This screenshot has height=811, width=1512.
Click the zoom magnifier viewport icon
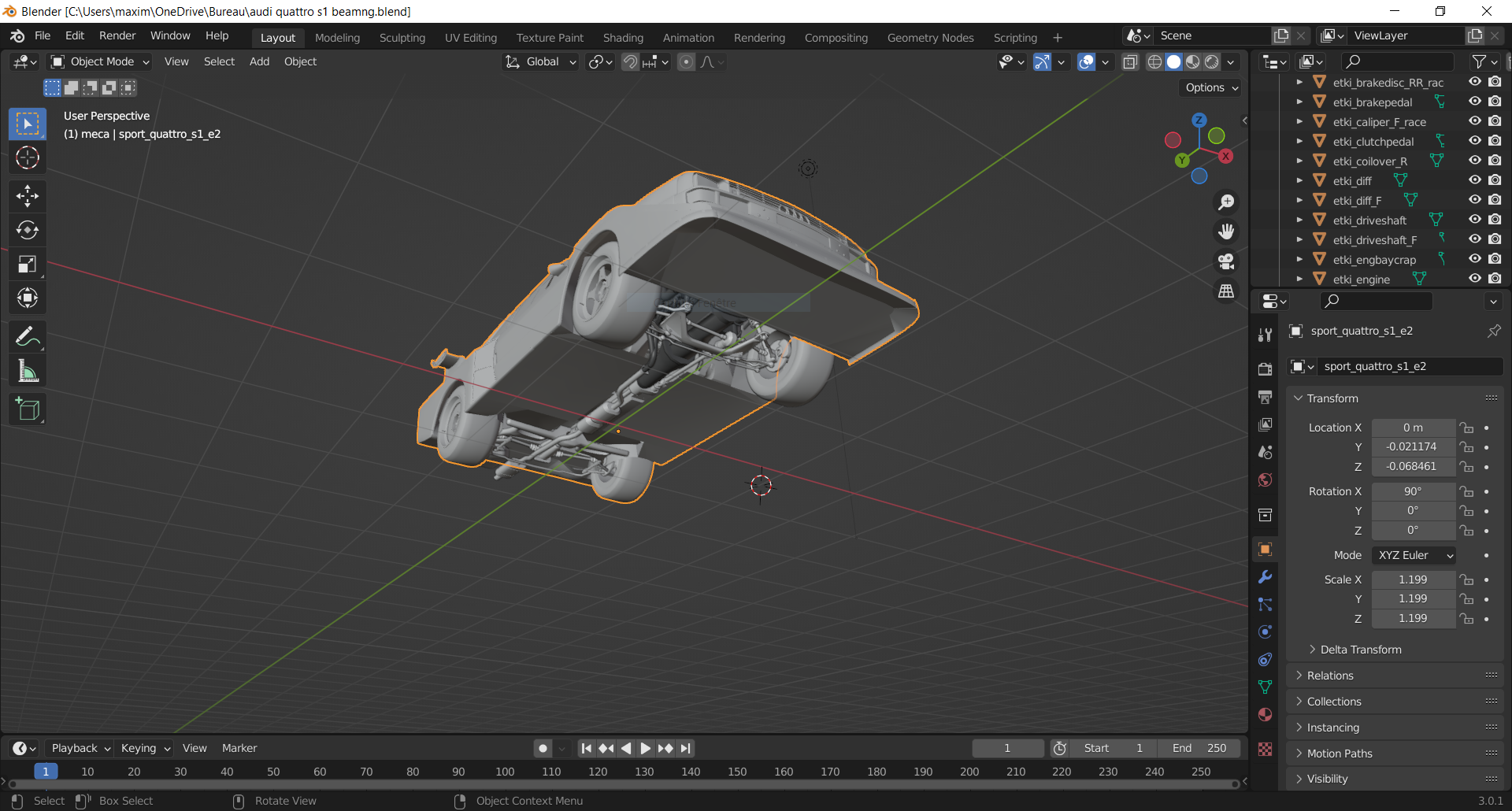[1226, 202]
